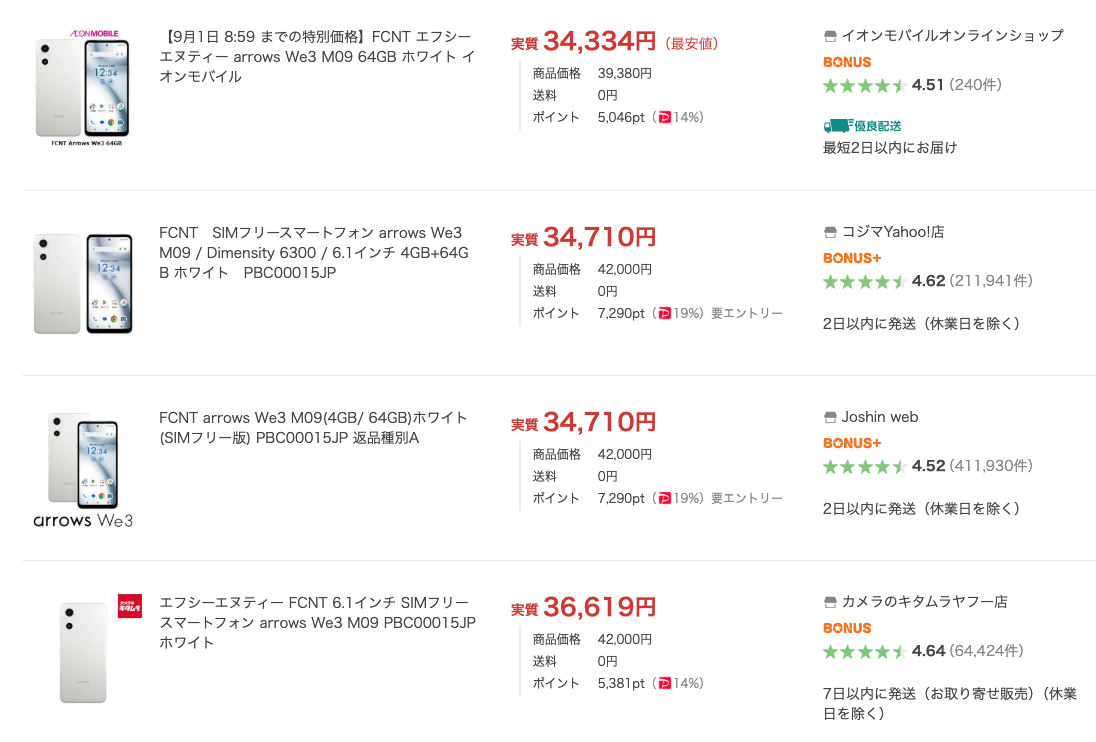
Task: Click the store icon beside Joshin web
Action: point(830,417)
